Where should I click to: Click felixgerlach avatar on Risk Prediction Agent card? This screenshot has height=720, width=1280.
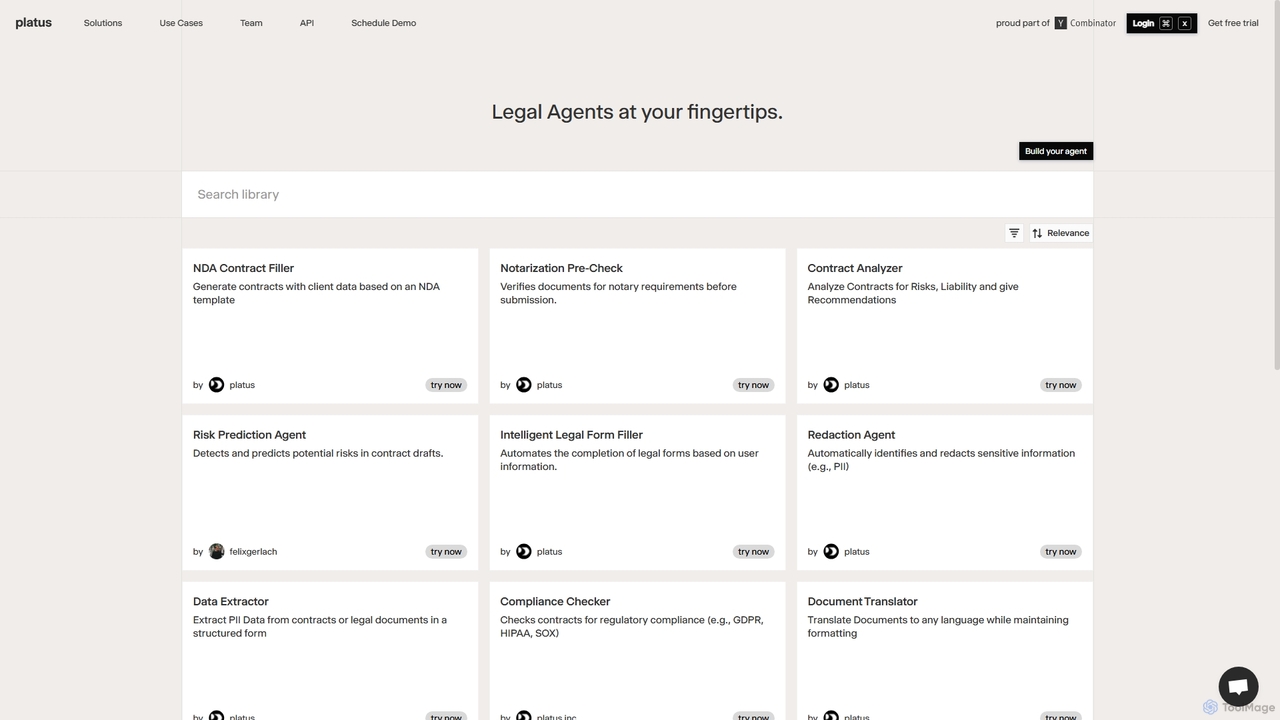click(x=216, y=551)
